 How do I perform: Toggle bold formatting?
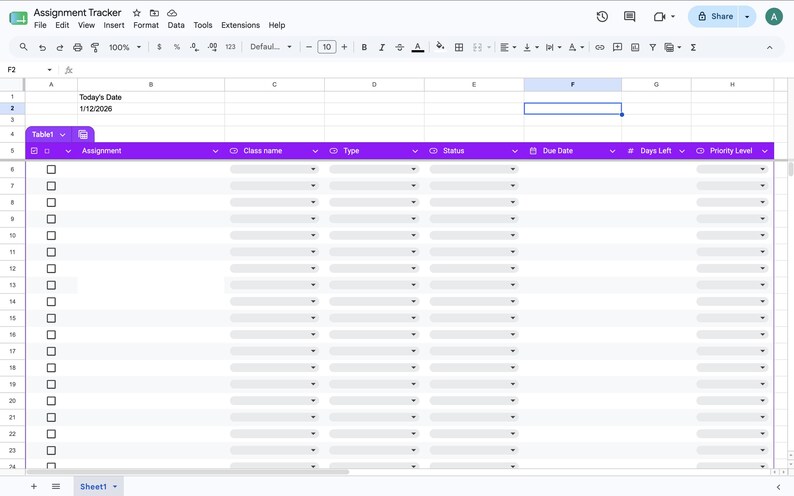coord(364,47)
